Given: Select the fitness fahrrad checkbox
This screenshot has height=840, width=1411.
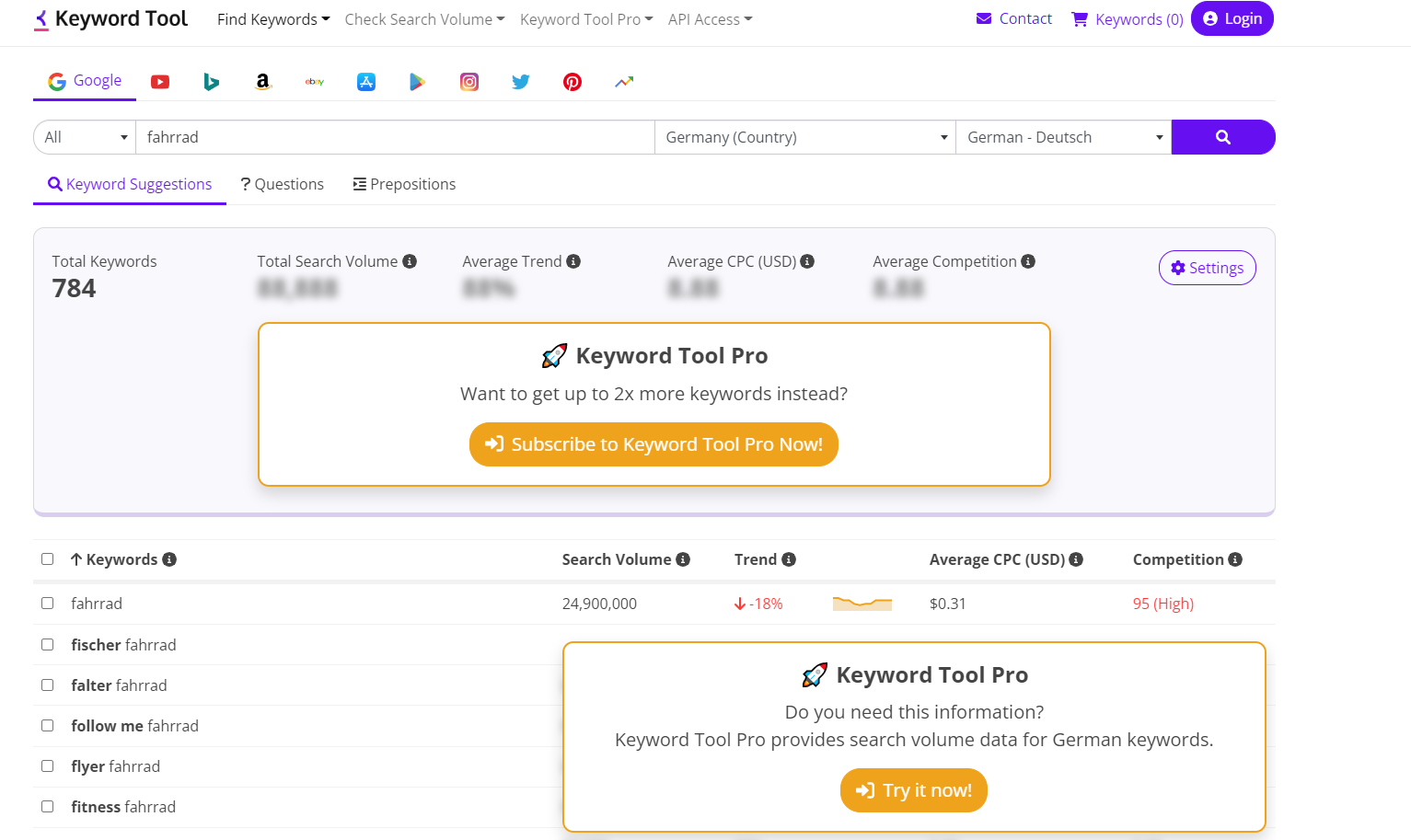Looking at the screenshot, I should (x=48, y=807).
